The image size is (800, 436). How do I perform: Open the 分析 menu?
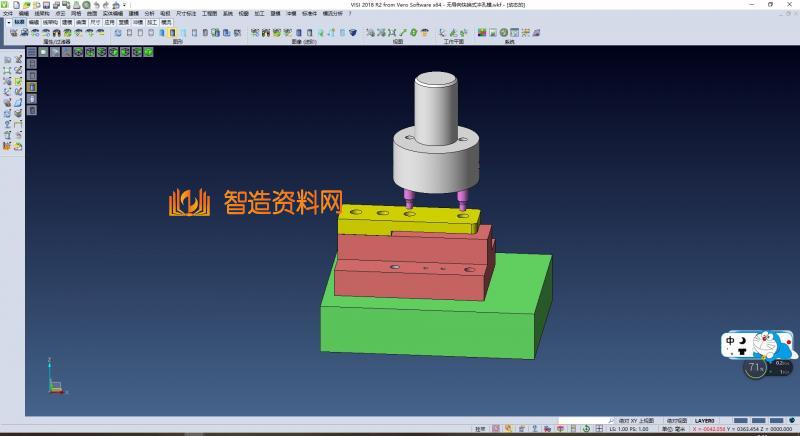[149, 13]
